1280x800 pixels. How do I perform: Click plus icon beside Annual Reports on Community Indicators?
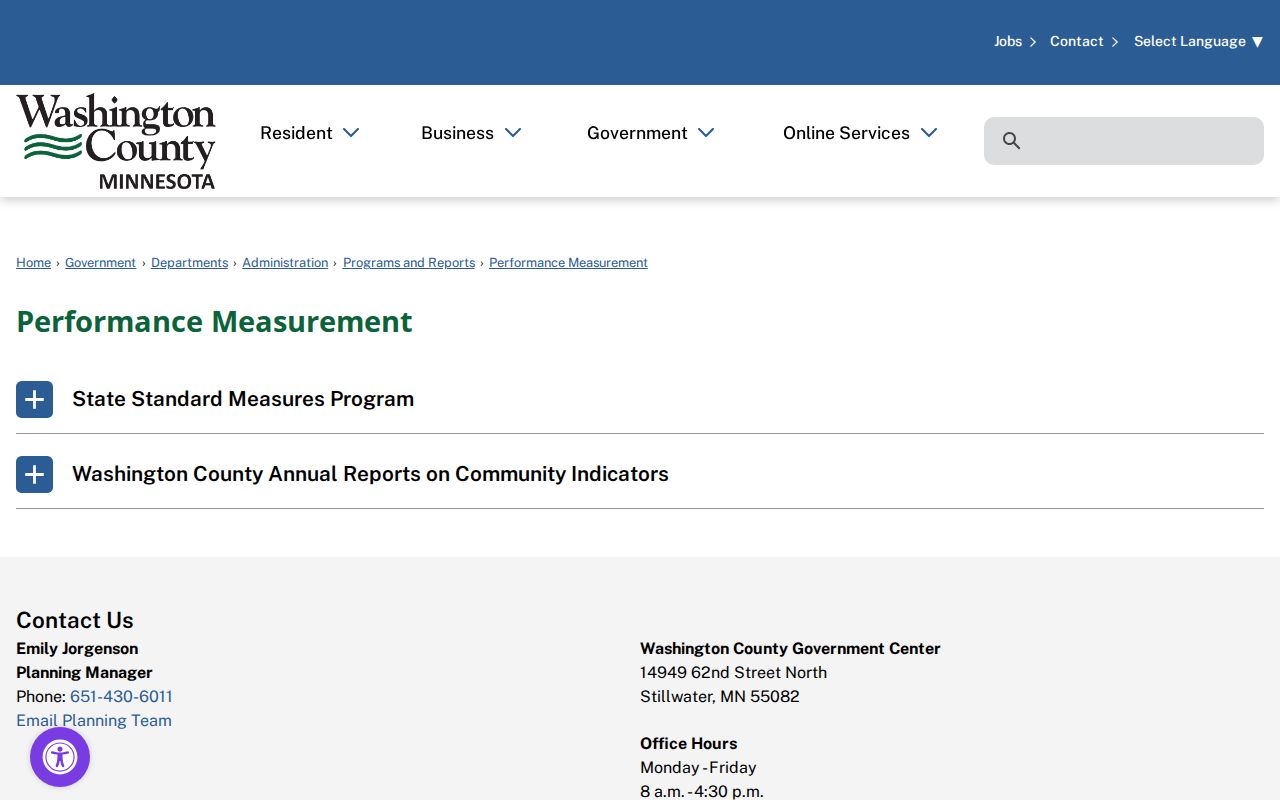pyautogui.click(x=34, y=474)
